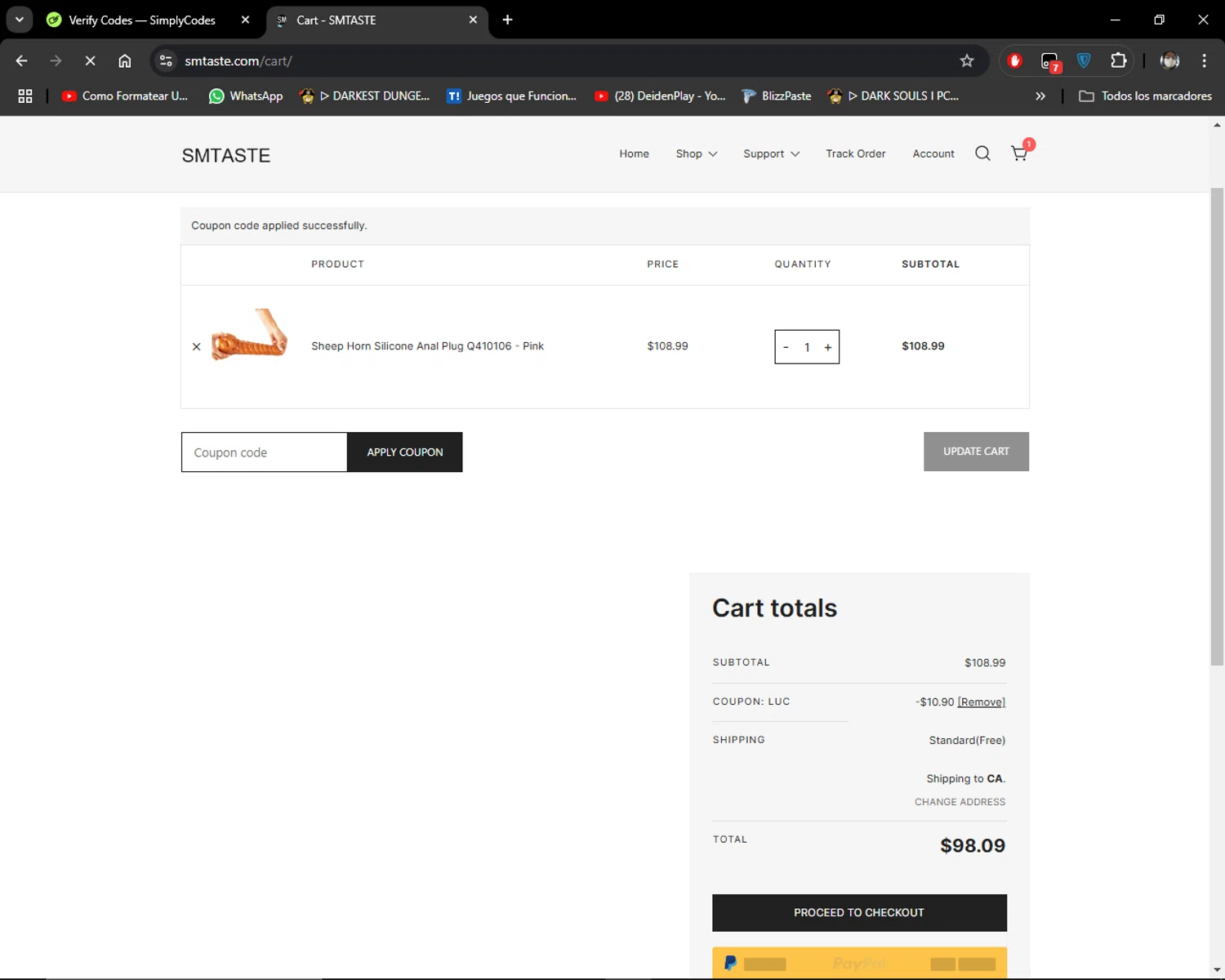Open the DARKEST DUNGE... bookmark
Viewport: 1225px width, 980px height.
(x=364, y=96)
